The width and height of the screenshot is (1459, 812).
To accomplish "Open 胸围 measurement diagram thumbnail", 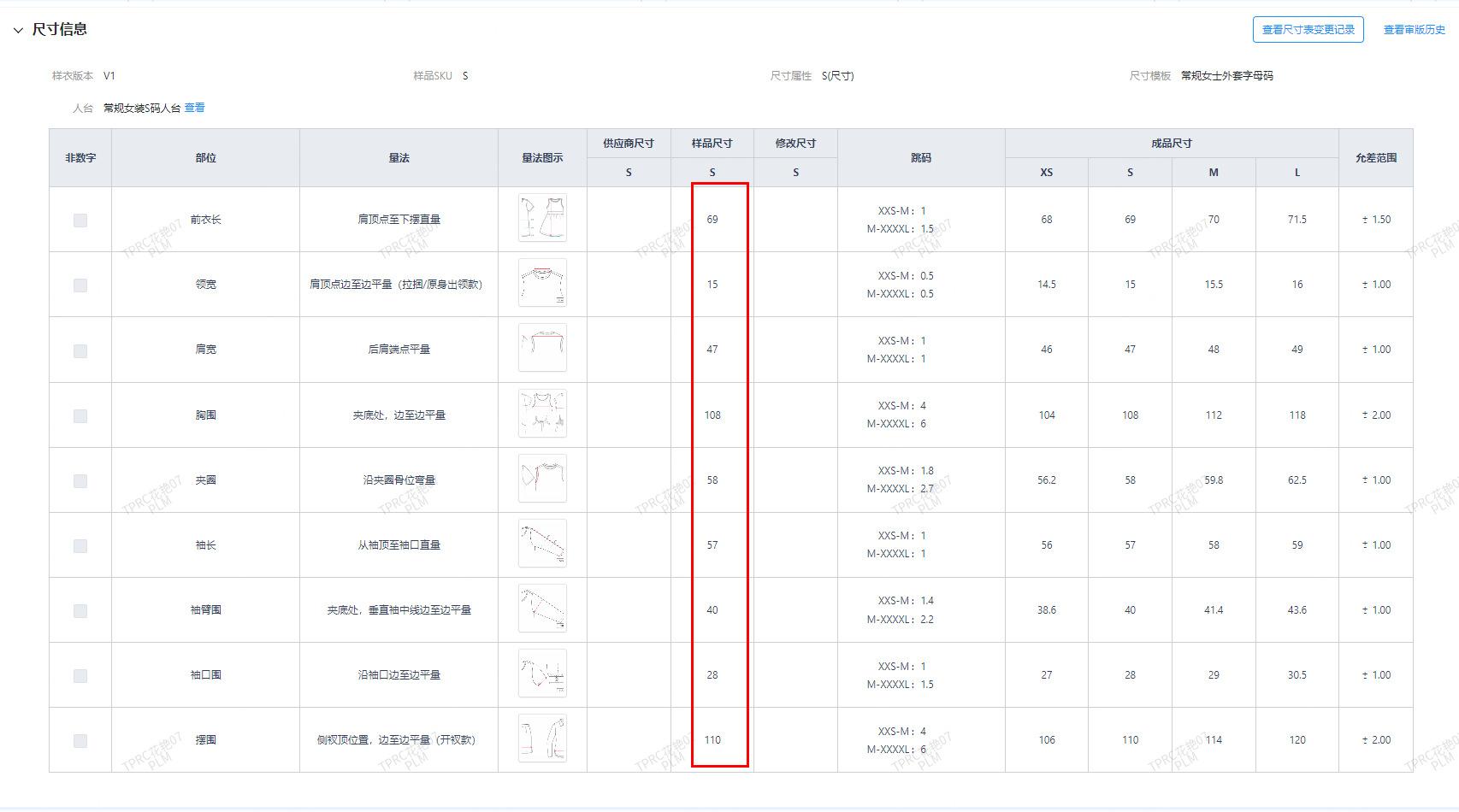I will click(x=542, y=414).
